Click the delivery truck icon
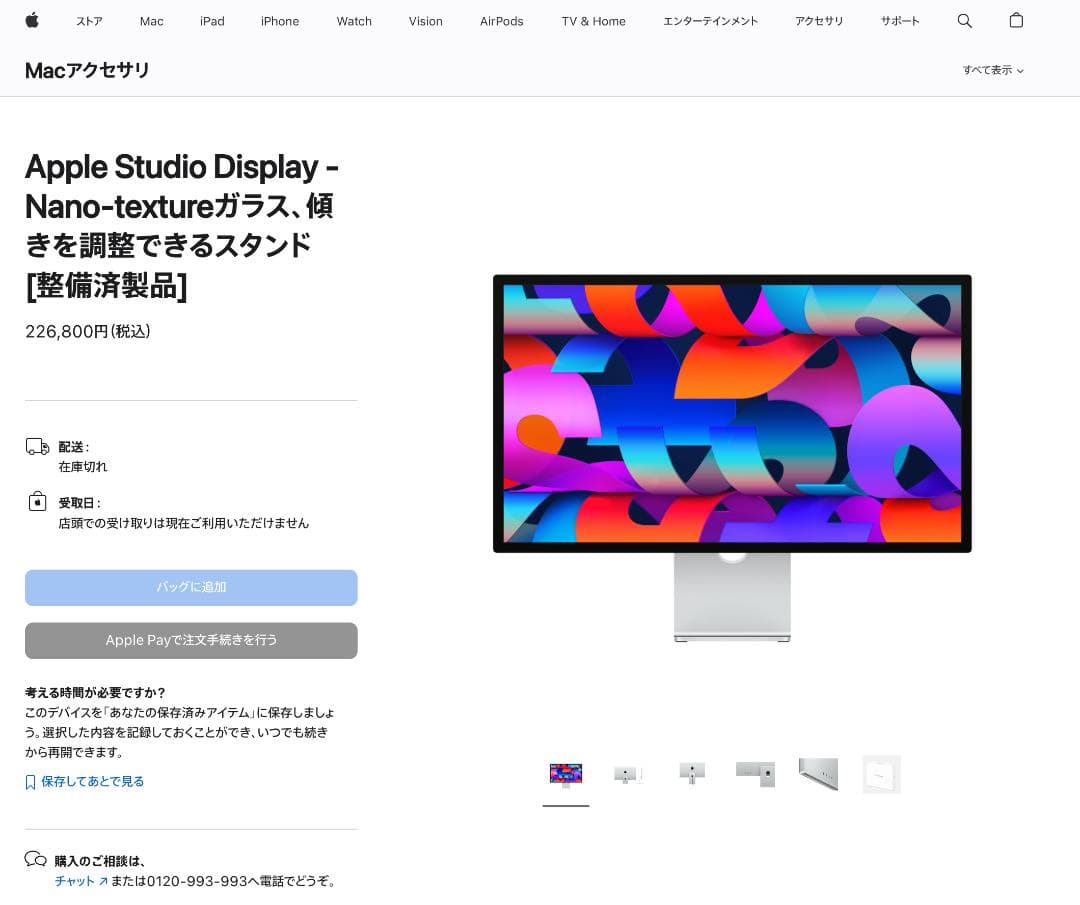The width and height of the screenshot is (1080, 905). point(37,447)
